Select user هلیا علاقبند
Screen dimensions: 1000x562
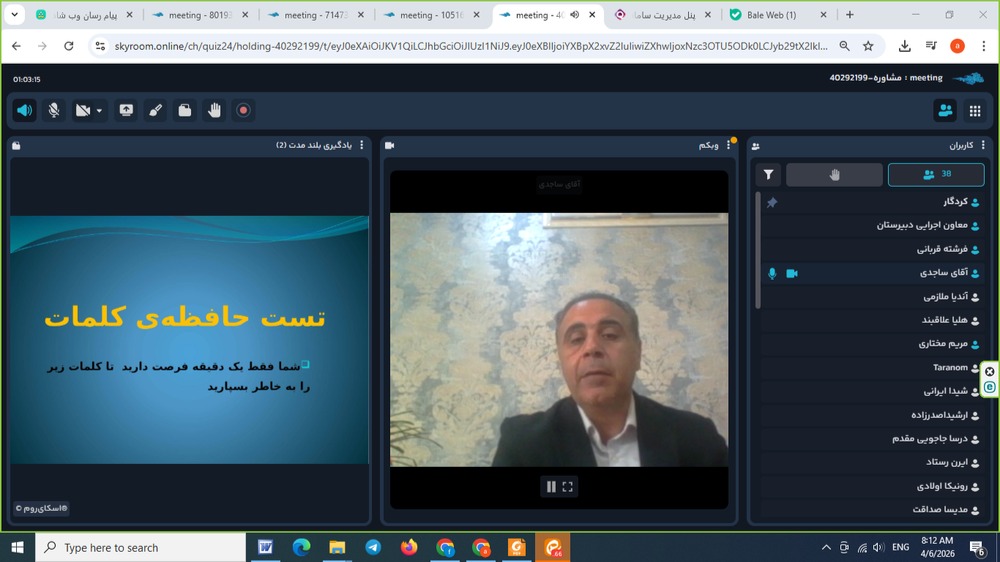click(873, 320)
